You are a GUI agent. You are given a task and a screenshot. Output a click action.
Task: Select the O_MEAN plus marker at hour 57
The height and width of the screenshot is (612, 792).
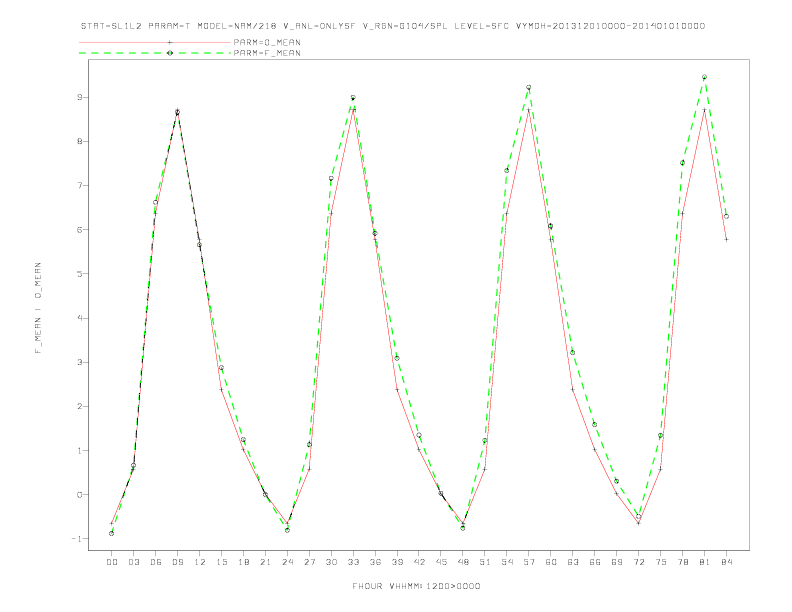click(528, 110)
